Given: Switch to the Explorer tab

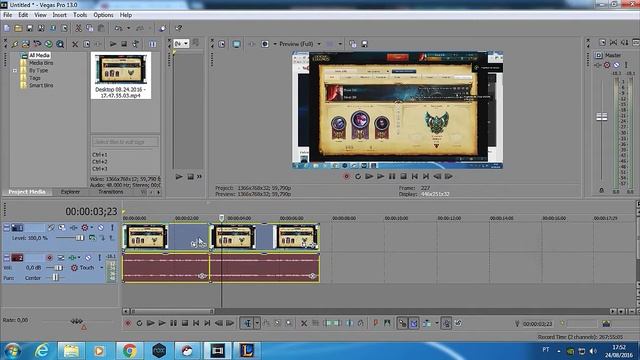Looking at the screenshot, I should coord(70,192).
